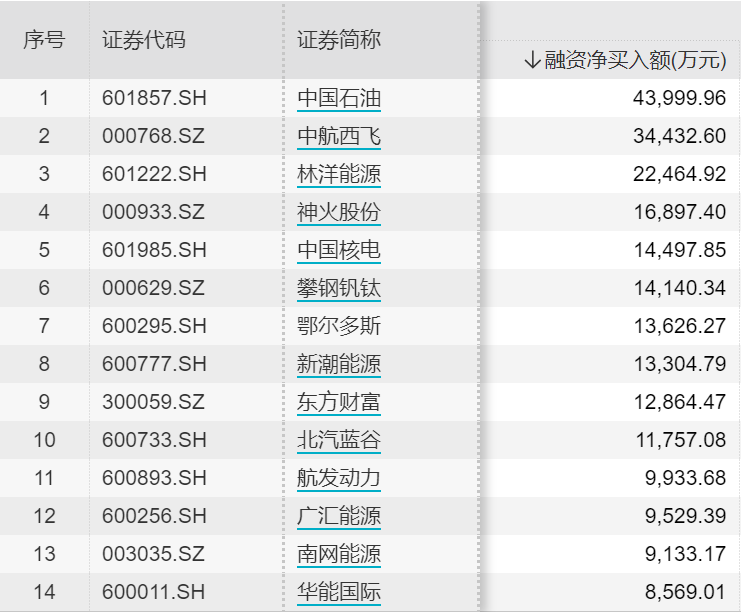Open the 航发动力 stock link
The height and width of the screenshot is (612, 741).
coord(339,478)
